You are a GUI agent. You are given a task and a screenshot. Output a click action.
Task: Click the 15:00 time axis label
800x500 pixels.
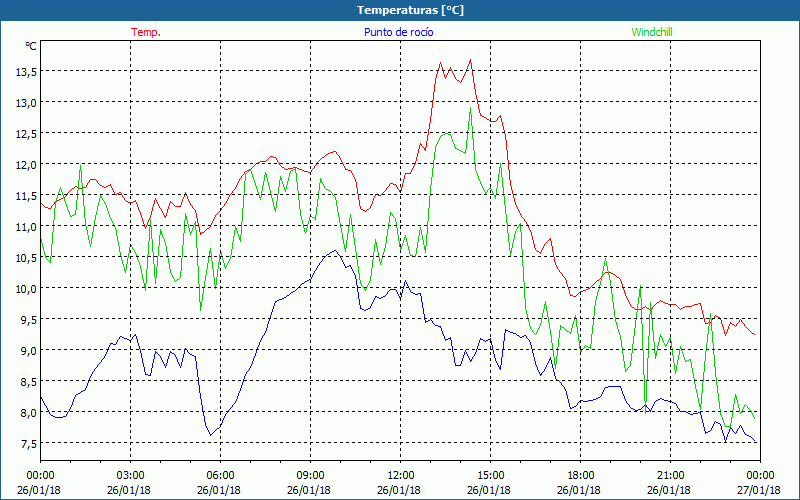pyautogui.click(x=490, y=475)
